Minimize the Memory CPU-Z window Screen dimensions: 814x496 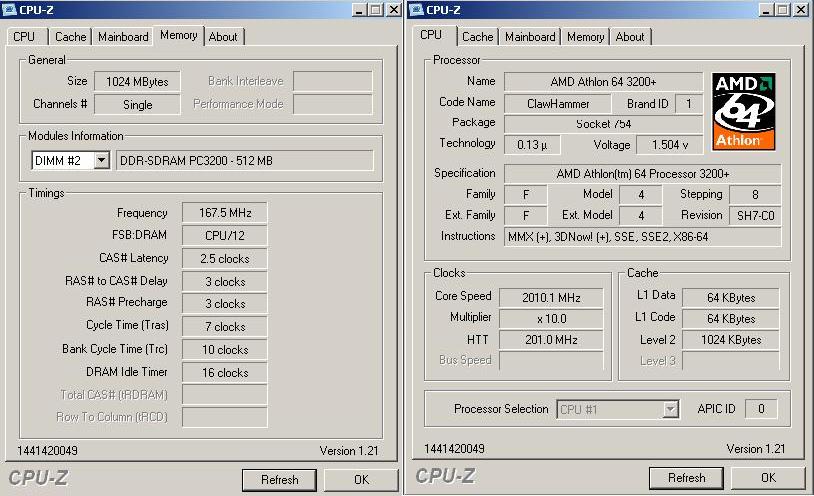359,10
